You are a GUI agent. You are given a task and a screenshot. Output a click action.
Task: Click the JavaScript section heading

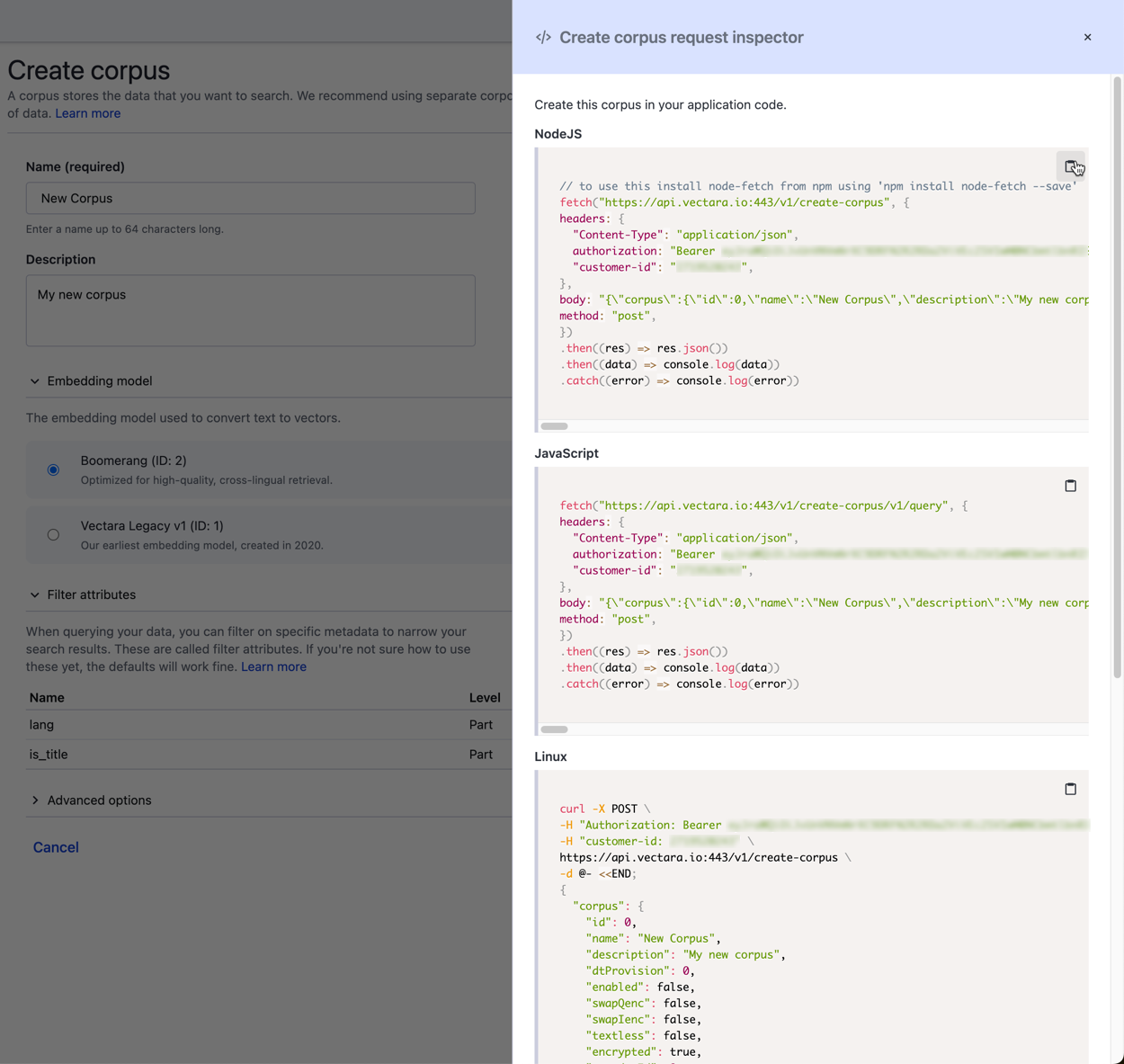coord(566,453)
